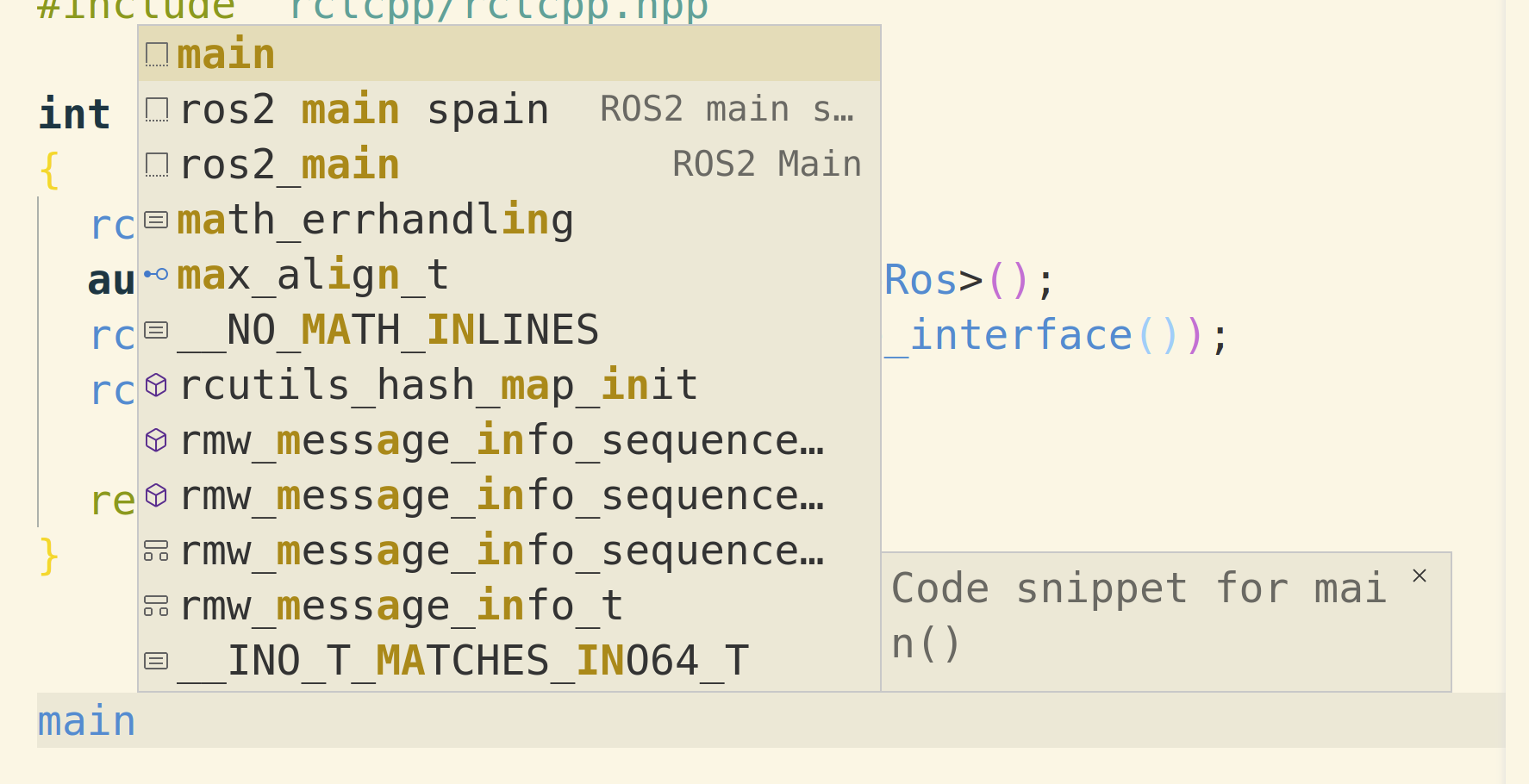Click method cube icon beside 'rcutils_hash_map_init'
1529x784 pixels.
coord(156,385)
